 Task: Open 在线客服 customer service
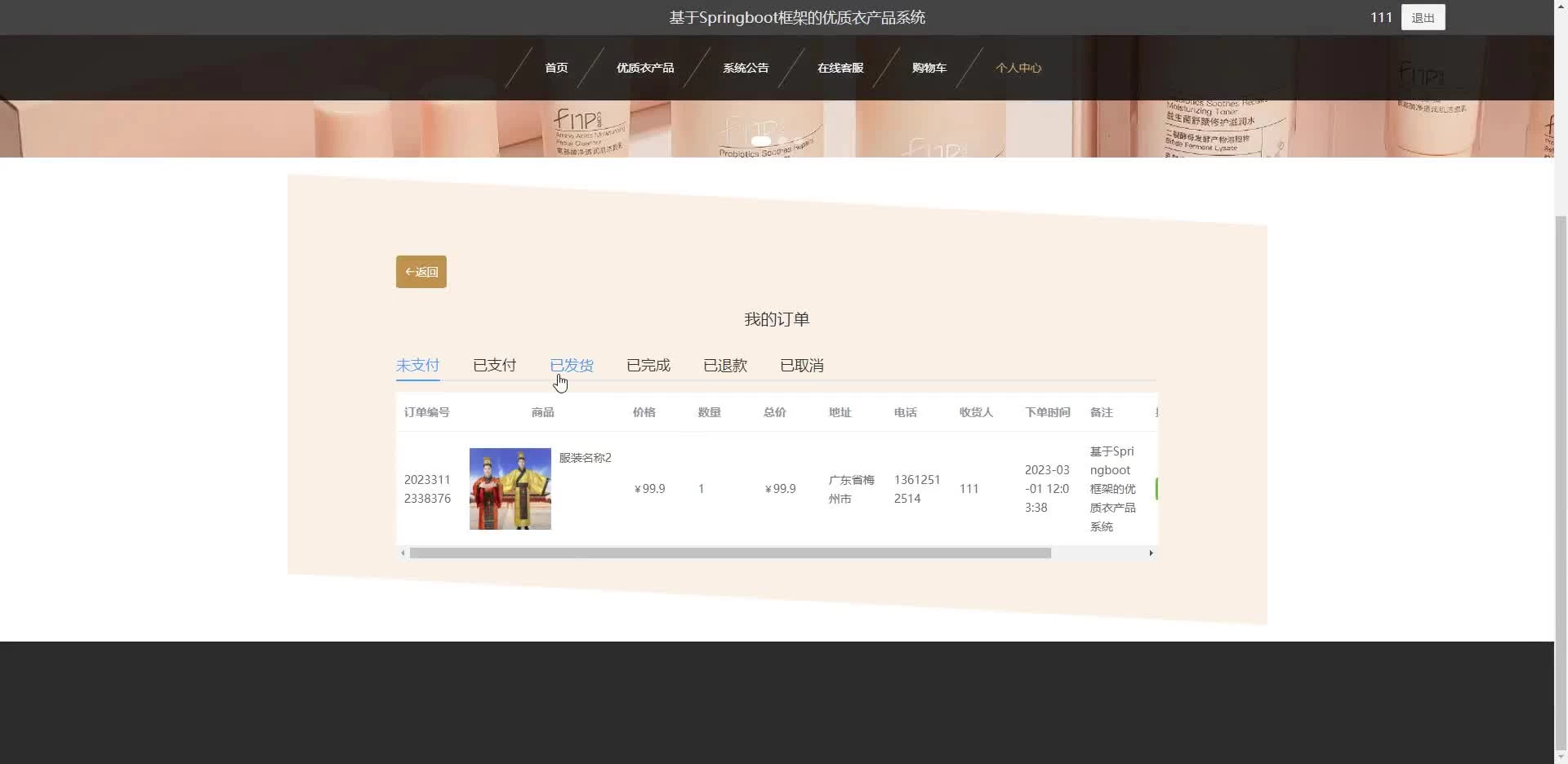click(x=840, y=68)
